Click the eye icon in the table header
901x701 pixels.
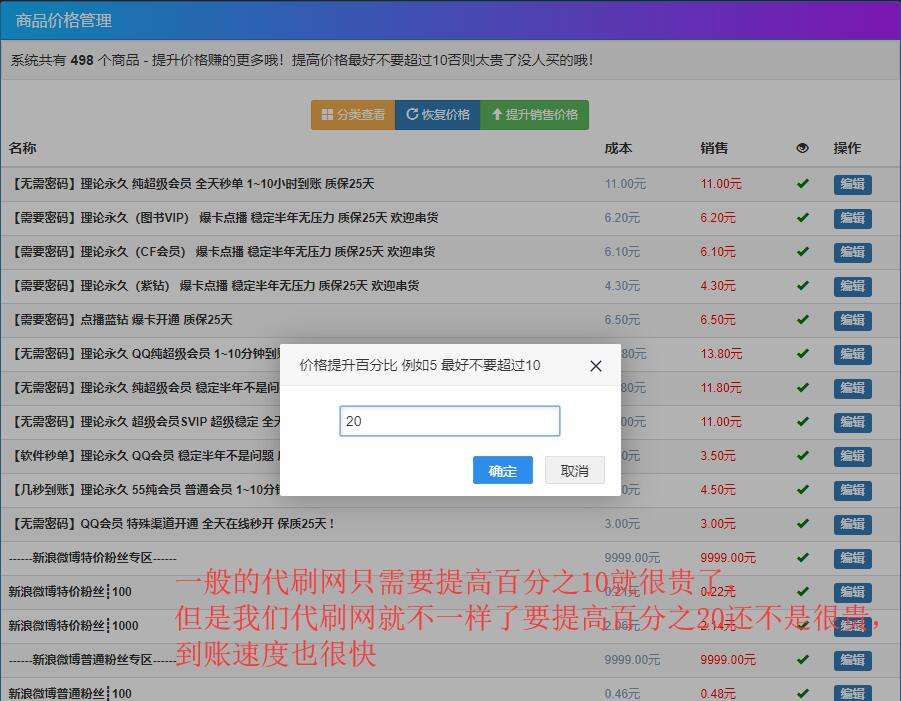point(803,148)
